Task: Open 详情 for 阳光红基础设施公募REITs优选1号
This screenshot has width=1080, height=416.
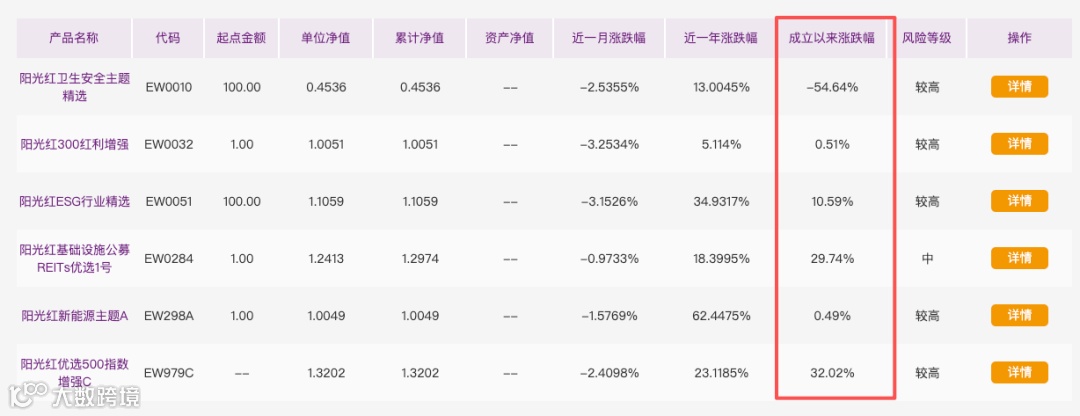Action: pyautogui.click(x=1019, y=258)
